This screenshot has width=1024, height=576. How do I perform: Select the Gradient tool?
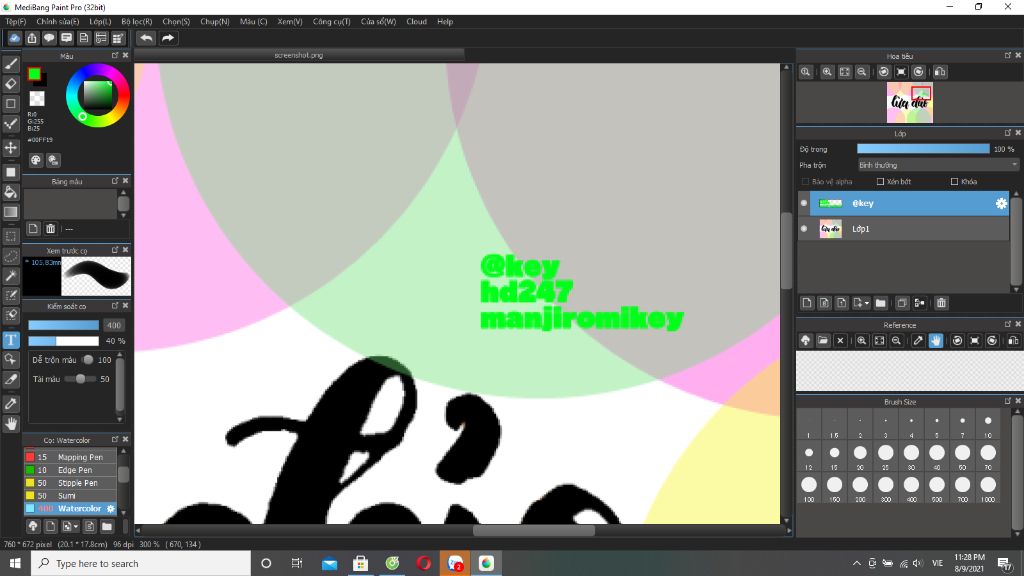click(10, 212)
